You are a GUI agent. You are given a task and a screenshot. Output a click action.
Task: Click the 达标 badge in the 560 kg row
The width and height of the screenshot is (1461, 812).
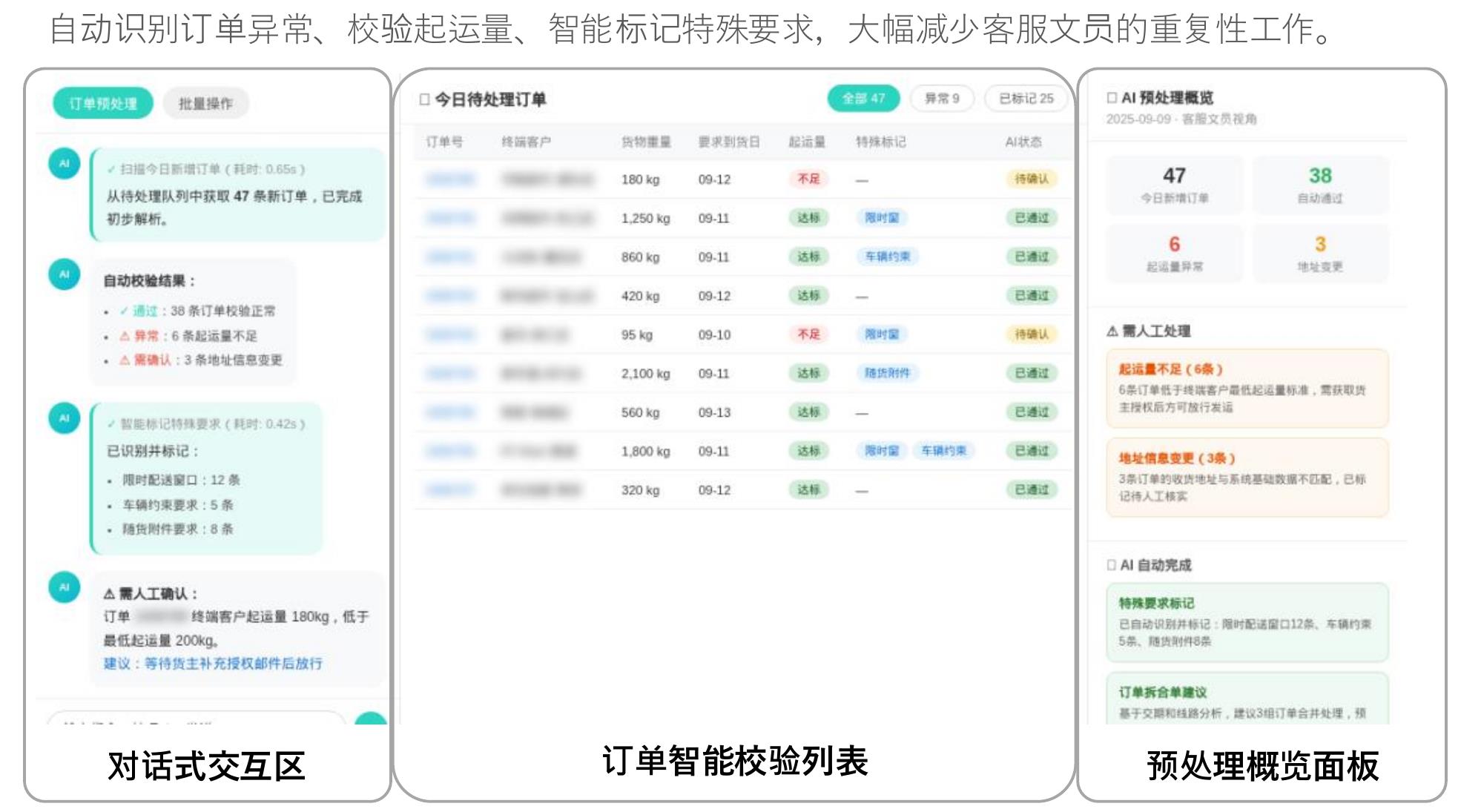pos(808,412)
